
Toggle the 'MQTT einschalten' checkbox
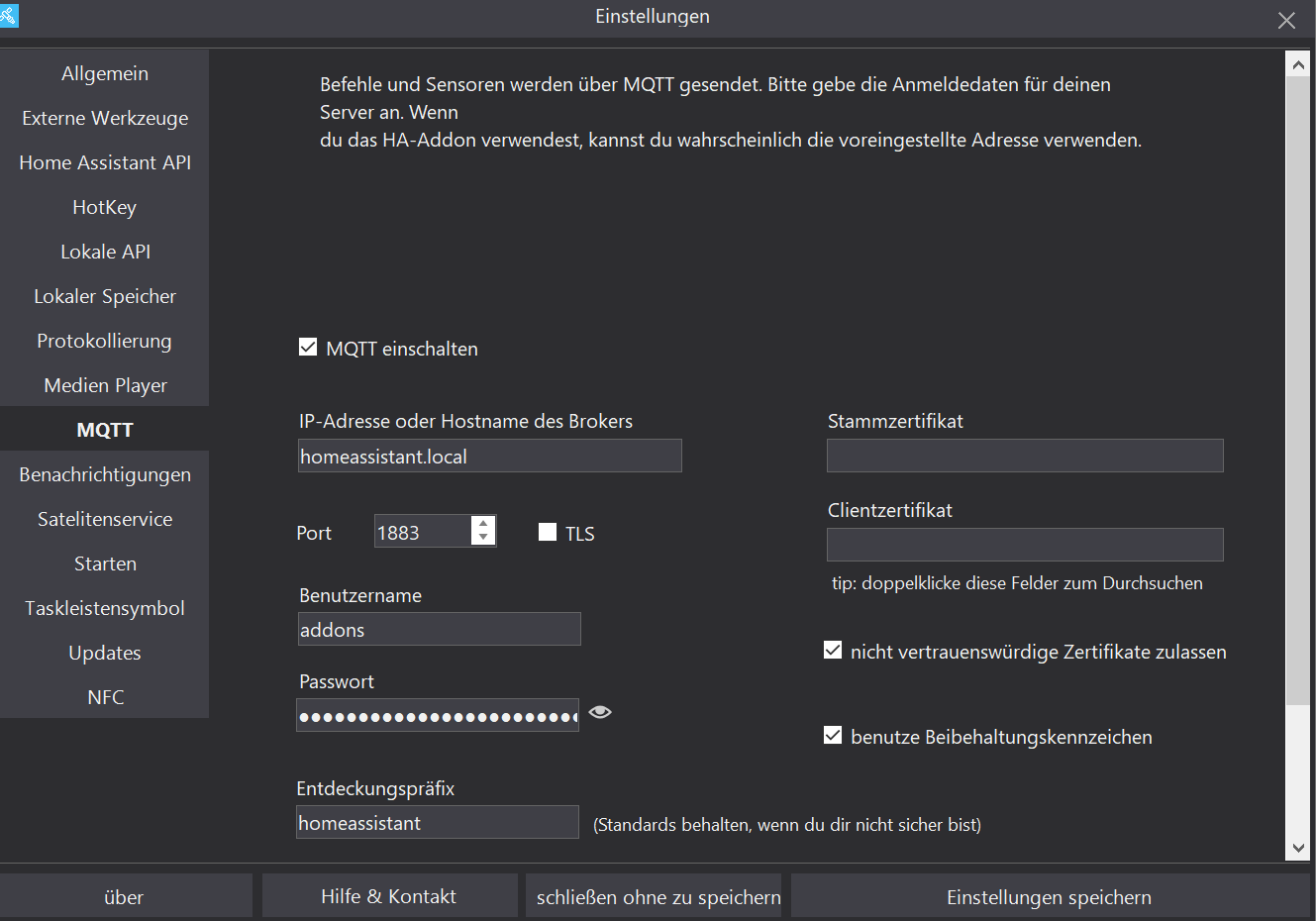(x=308, y=348)
